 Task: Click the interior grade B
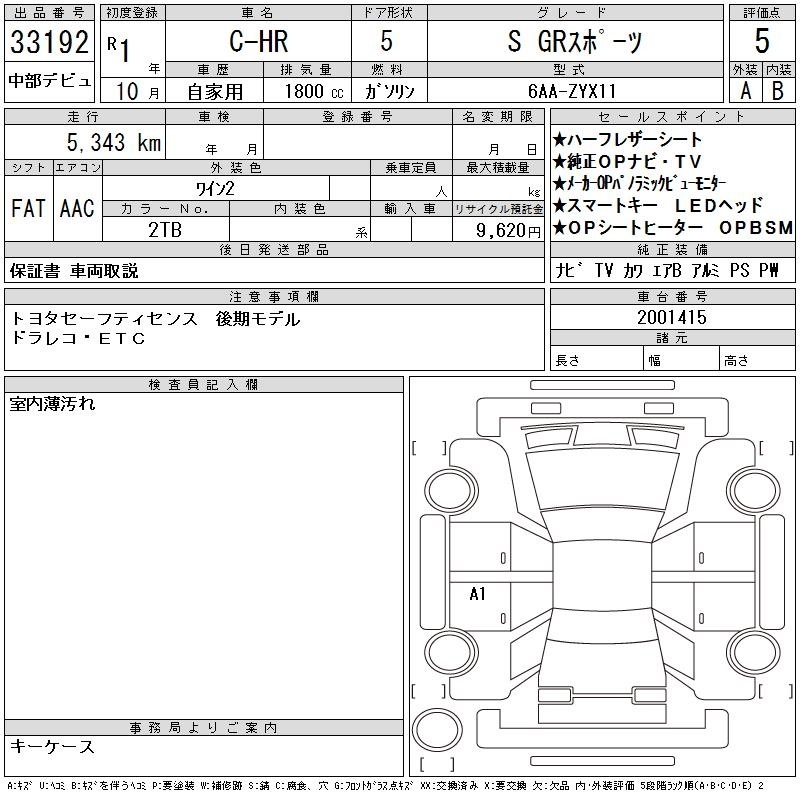tap(778, 91)
